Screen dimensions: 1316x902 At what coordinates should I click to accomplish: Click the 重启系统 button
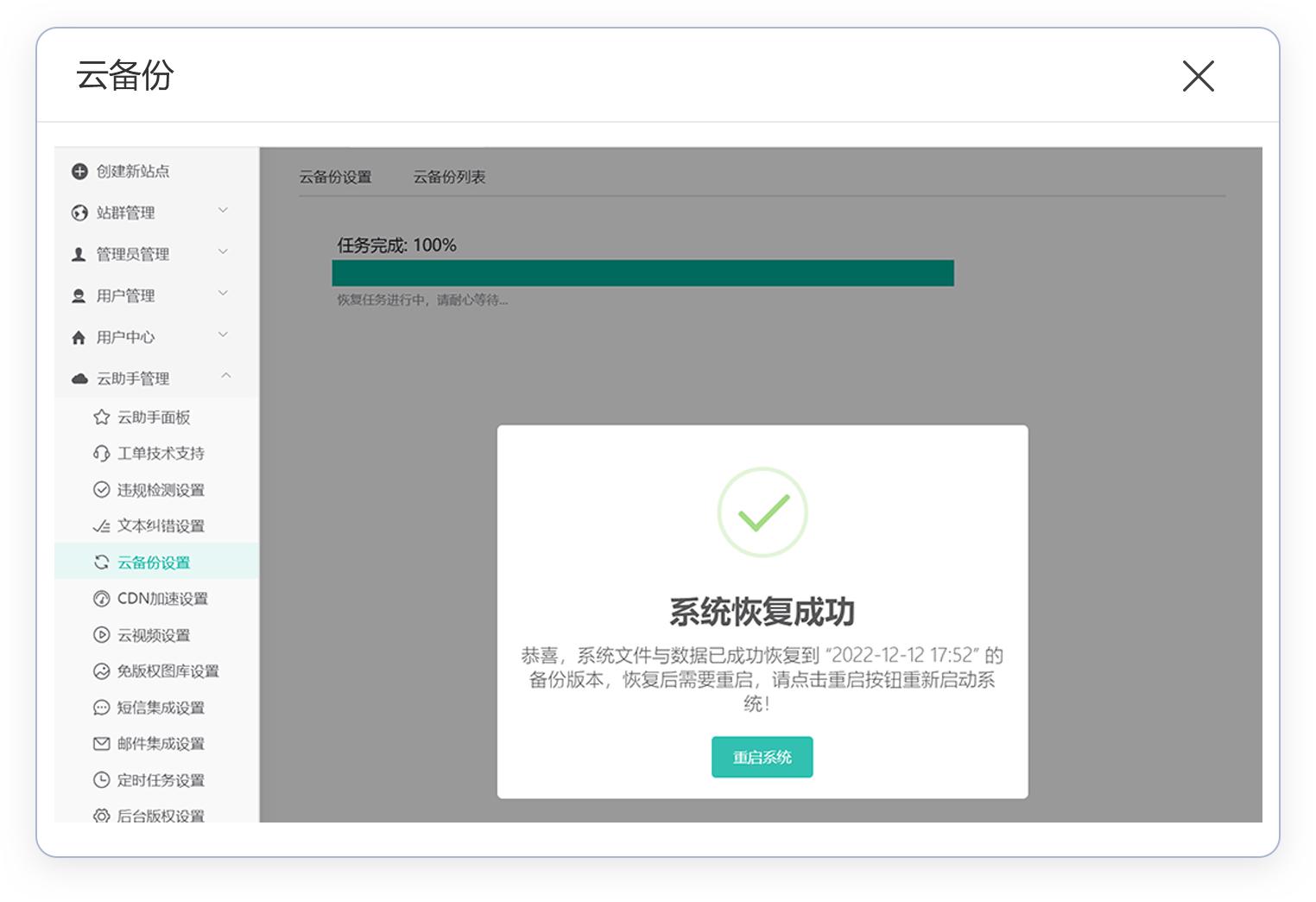(x=762, y=757)
